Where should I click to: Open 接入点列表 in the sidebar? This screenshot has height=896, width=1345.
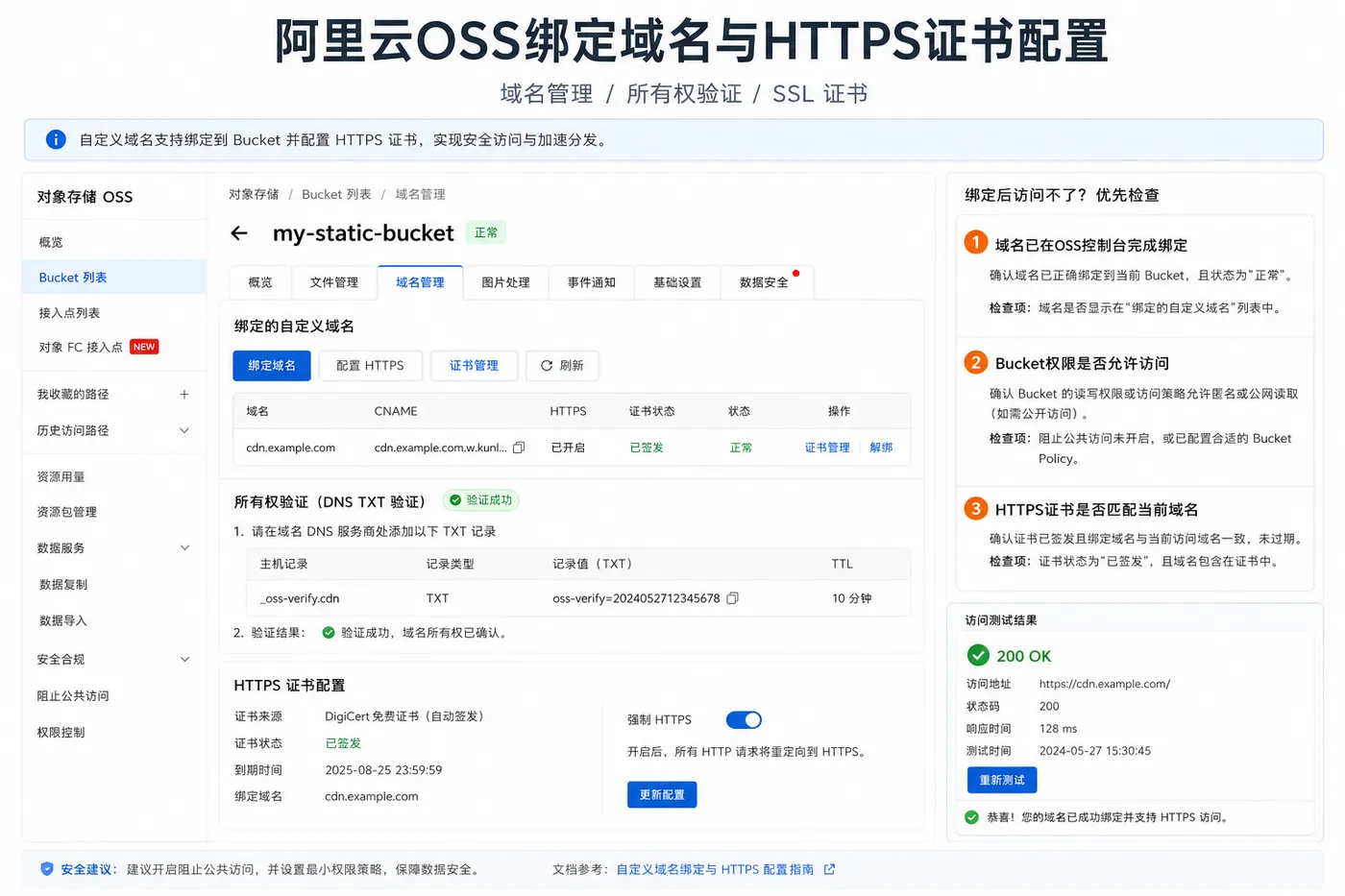click(x=69, y=313)
